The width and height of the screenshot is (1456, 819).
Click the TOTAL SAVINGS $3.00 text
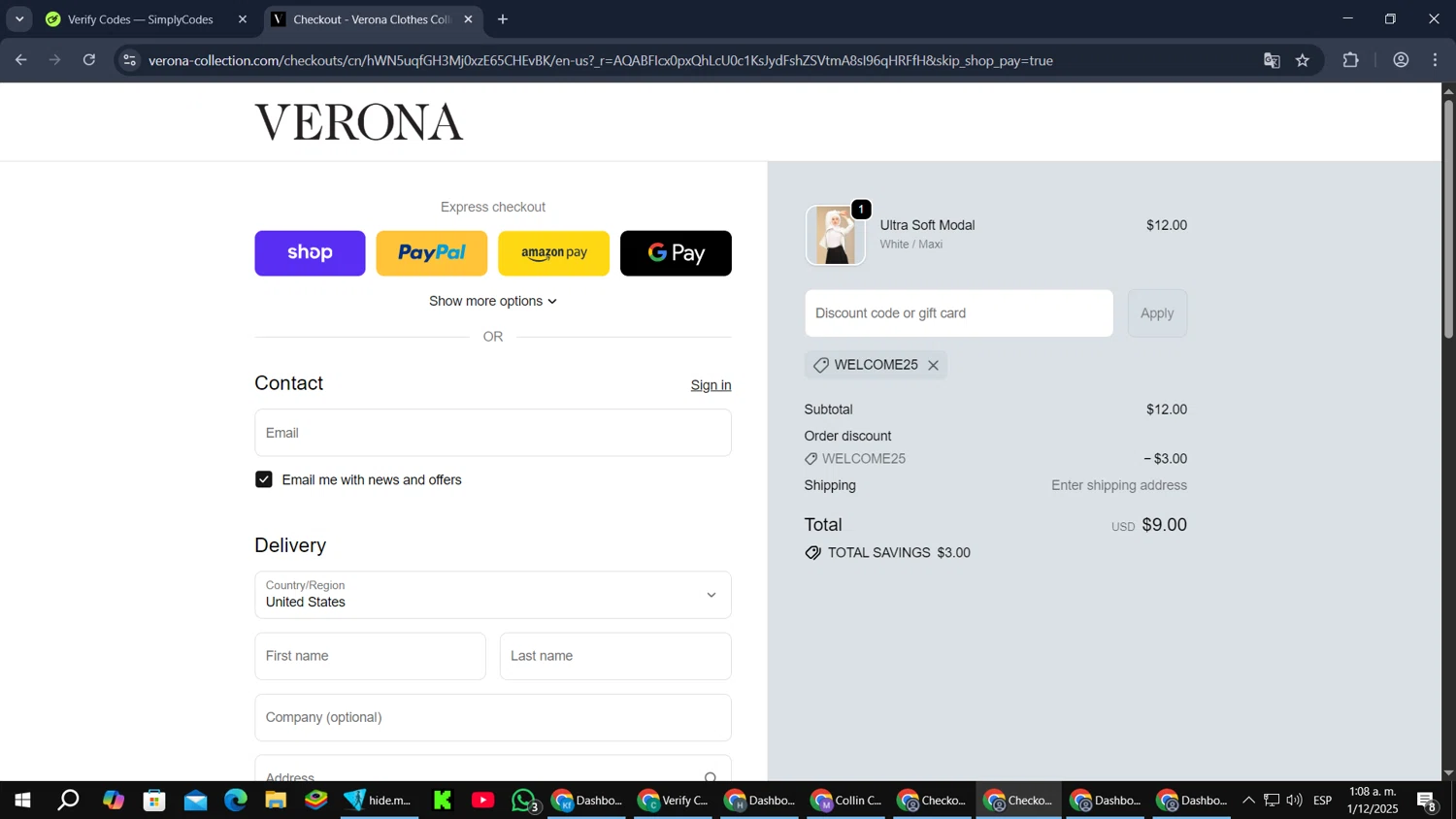[899, 553]
